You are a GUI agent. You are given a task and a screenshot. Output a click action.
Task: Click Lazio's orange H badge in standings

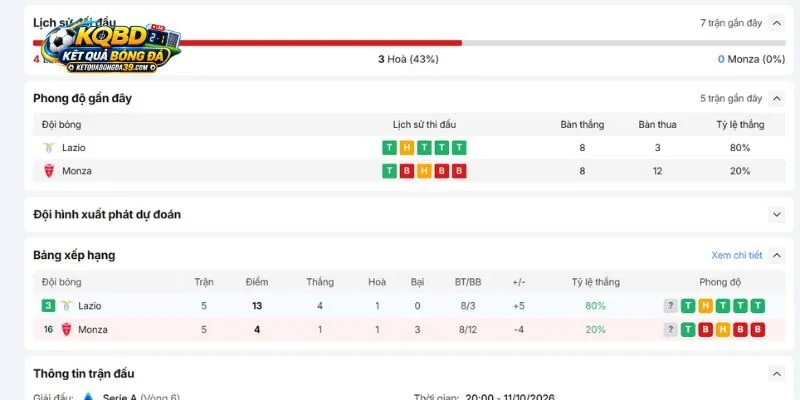point(706,306)
